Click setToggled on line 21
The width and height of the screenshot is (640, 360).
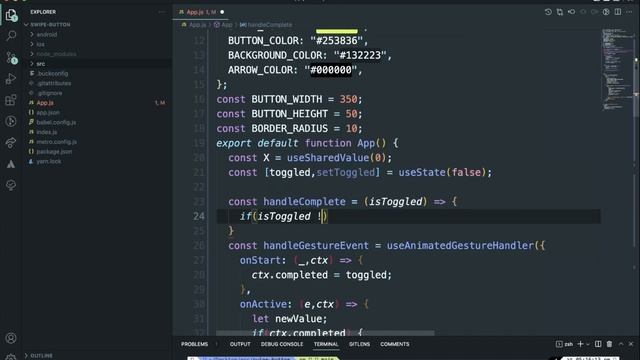(346, 173)
